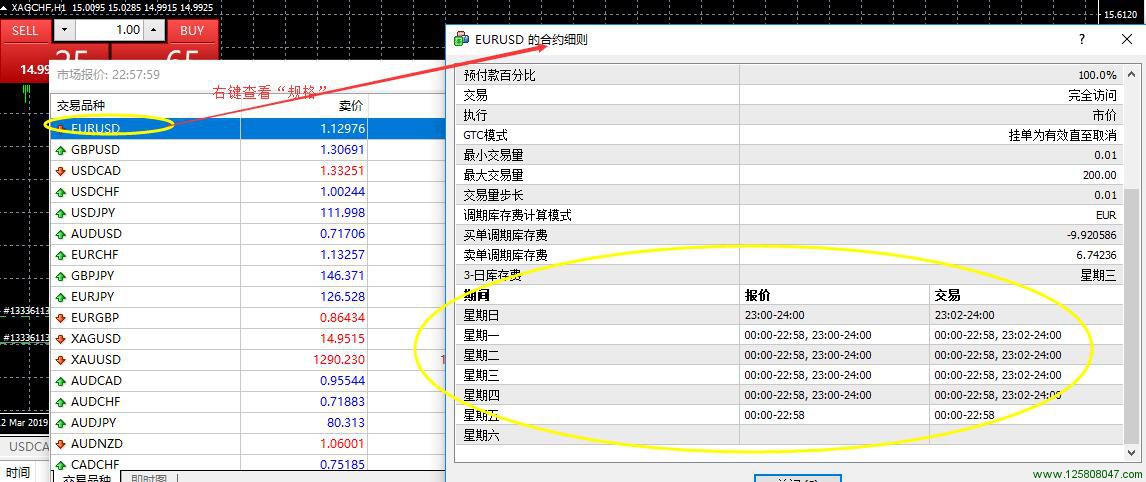Click the 交易 sessions column header
The width and height of the screenshot is (1146, 482).
tap(1026, 295)
